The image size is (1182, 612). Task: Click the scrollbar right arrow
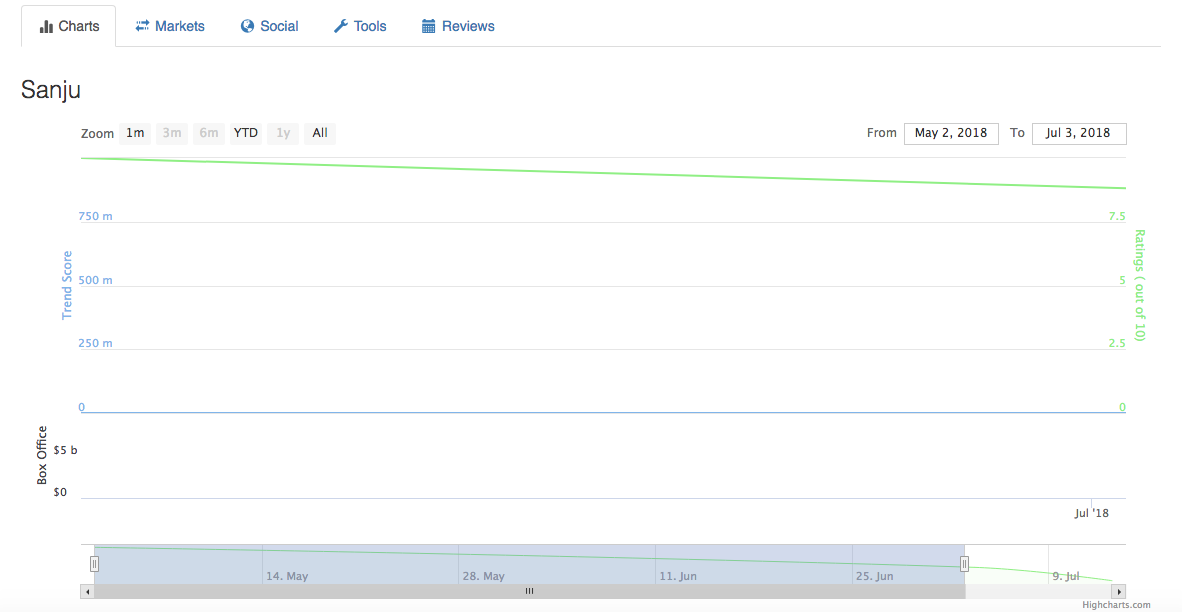point(1119,592)
